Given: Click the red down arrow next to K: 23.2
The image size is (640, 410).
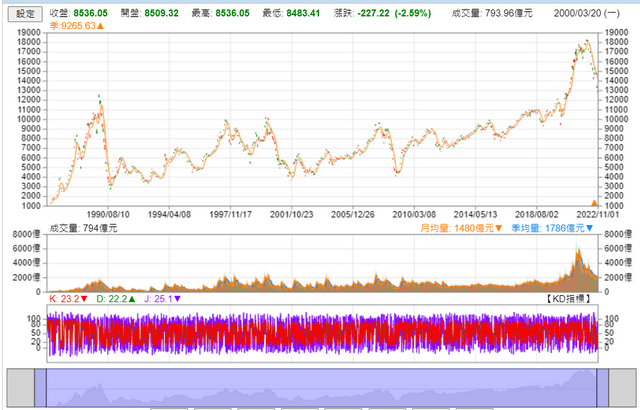Looking at the screenshot, I should point(84,299).
